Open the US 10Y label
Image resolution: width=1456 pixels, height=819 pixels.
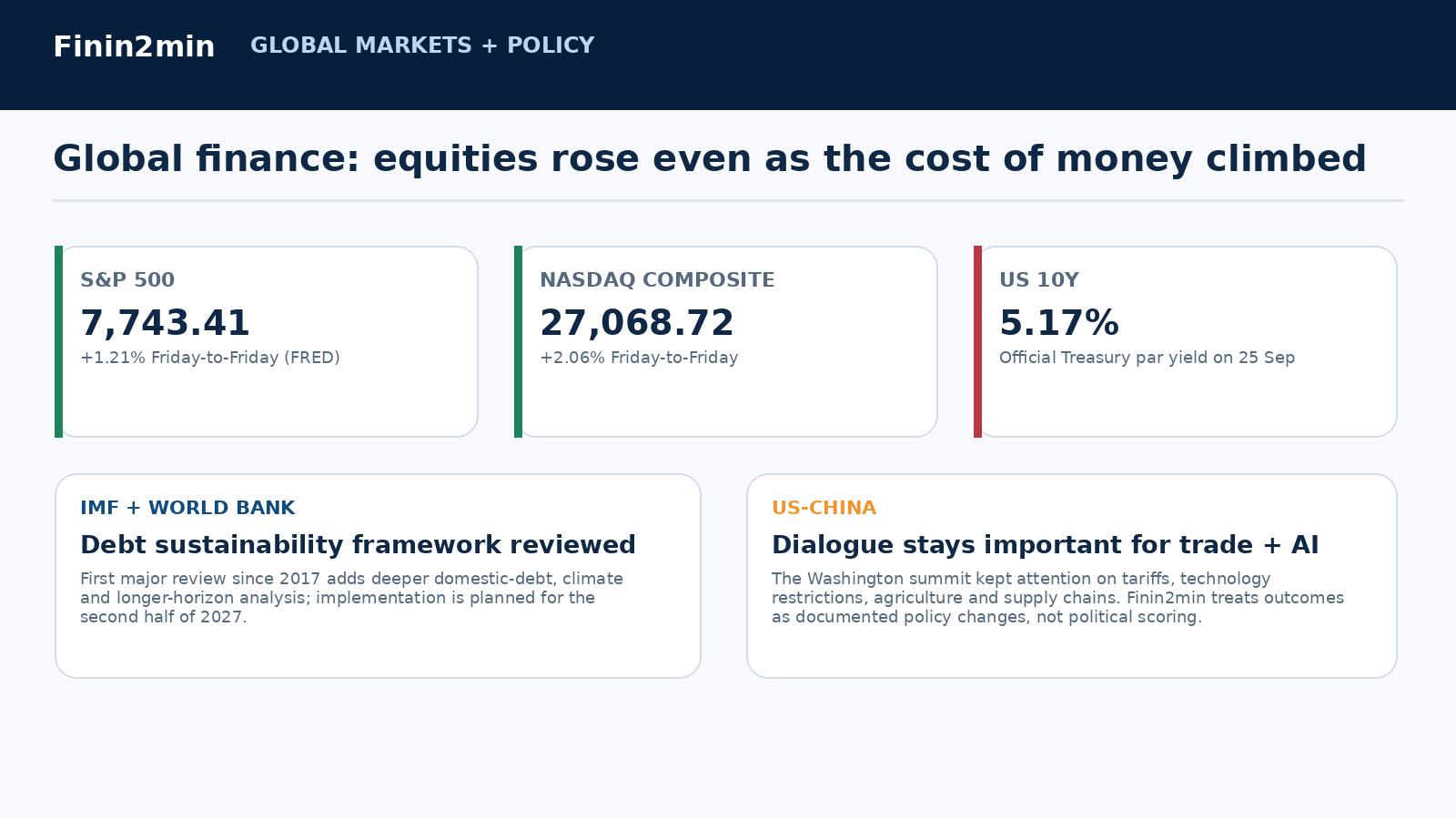coord(1039,280)
